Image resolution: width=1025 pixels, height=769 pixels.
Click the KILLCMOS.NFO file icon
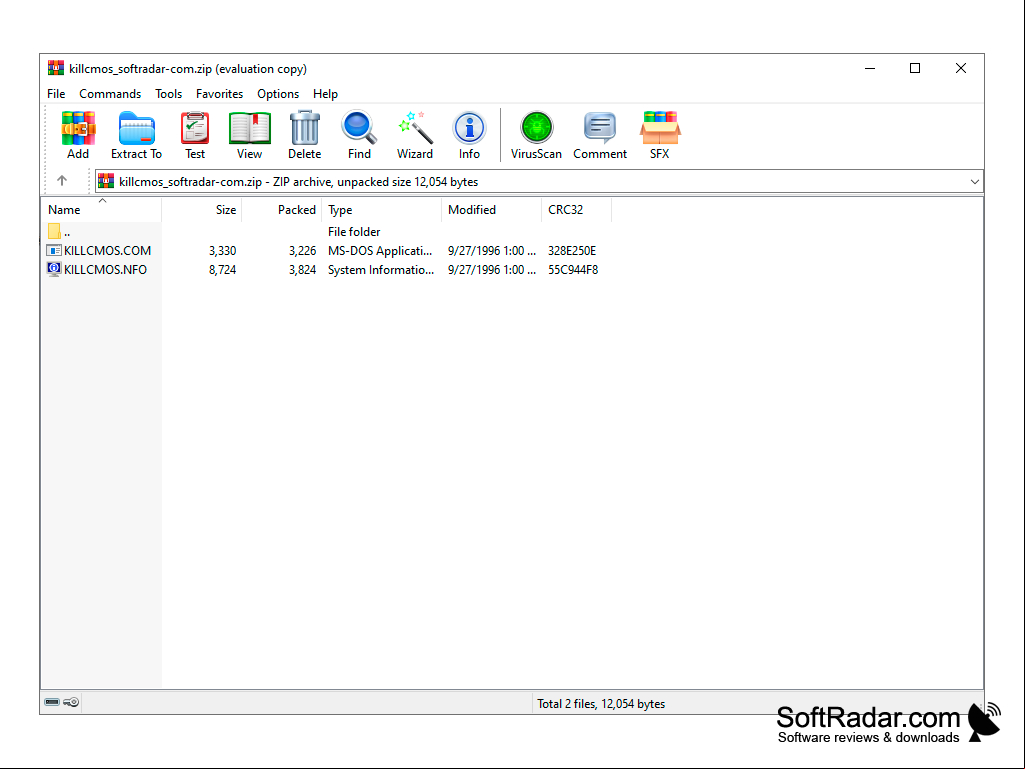(54, 269)
